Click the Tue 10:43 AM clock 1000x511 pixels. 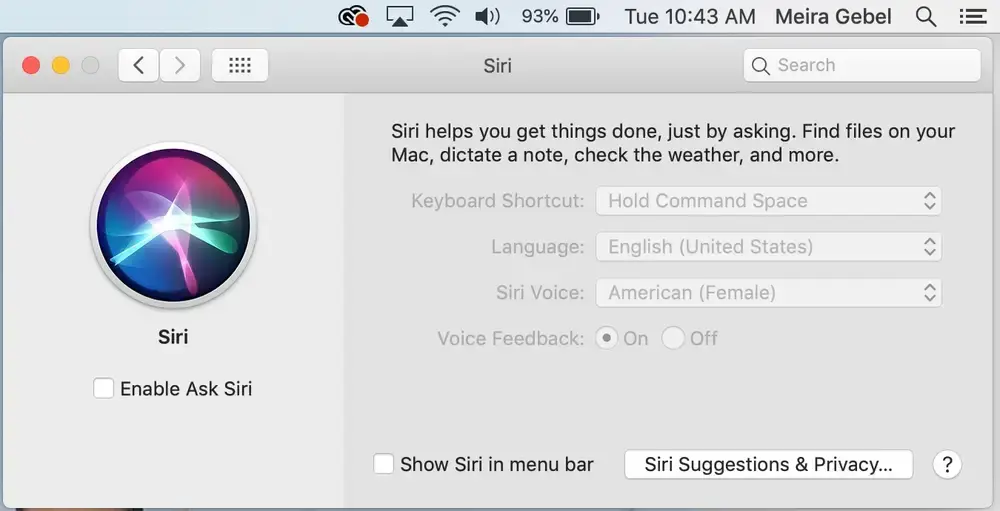[690, 16]
